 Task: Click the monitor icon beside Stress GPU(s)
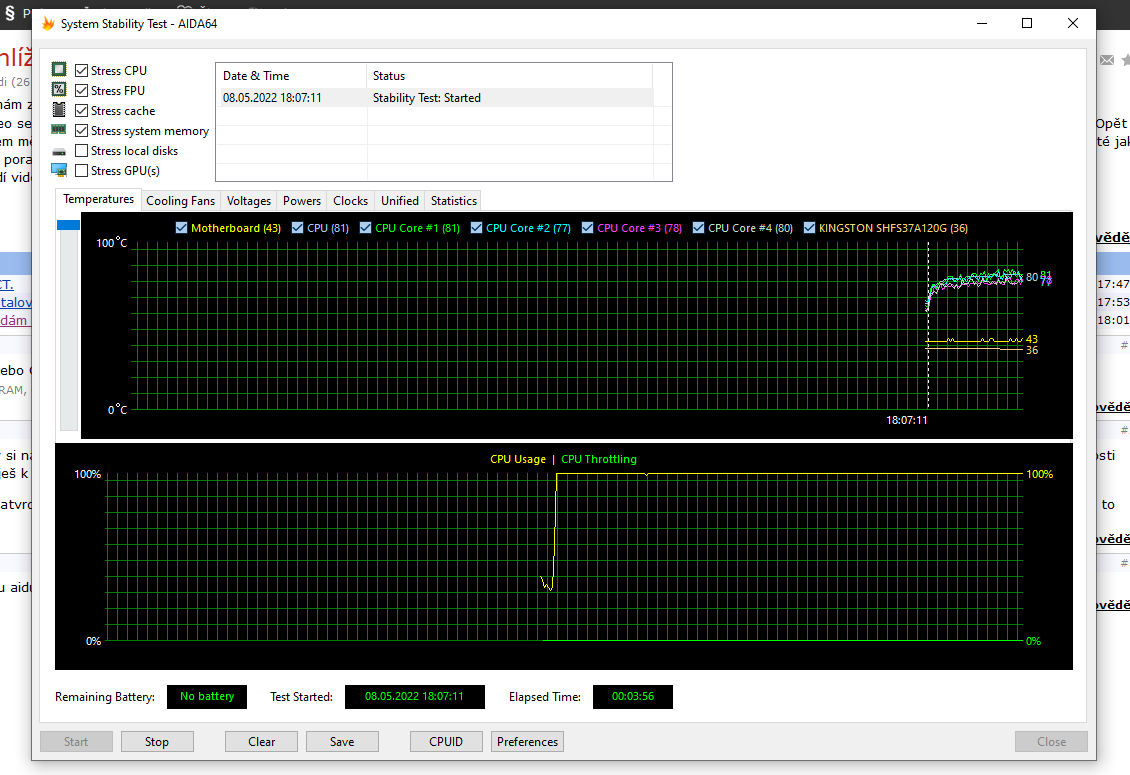pyautogui.click(x=59, y=170)
